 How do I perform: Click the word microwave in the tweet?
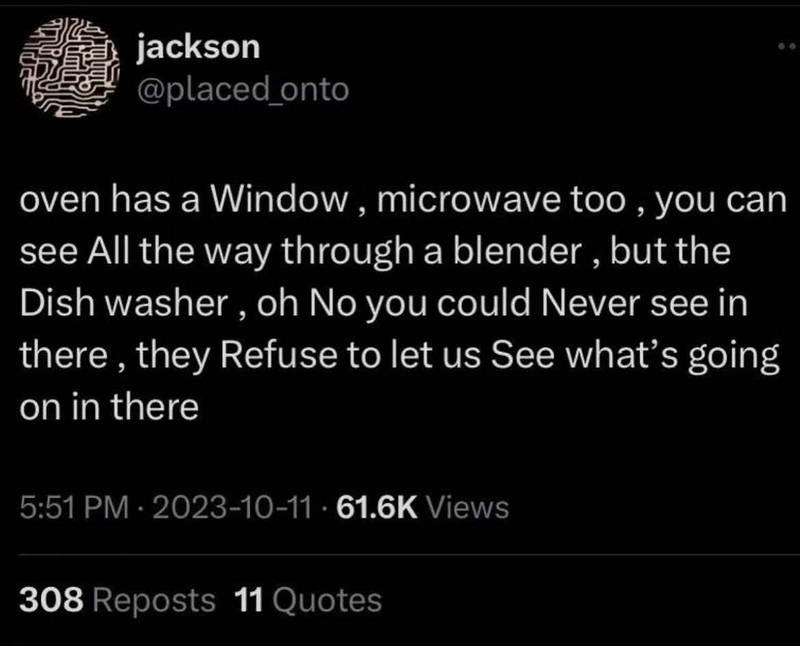point(469,199)
